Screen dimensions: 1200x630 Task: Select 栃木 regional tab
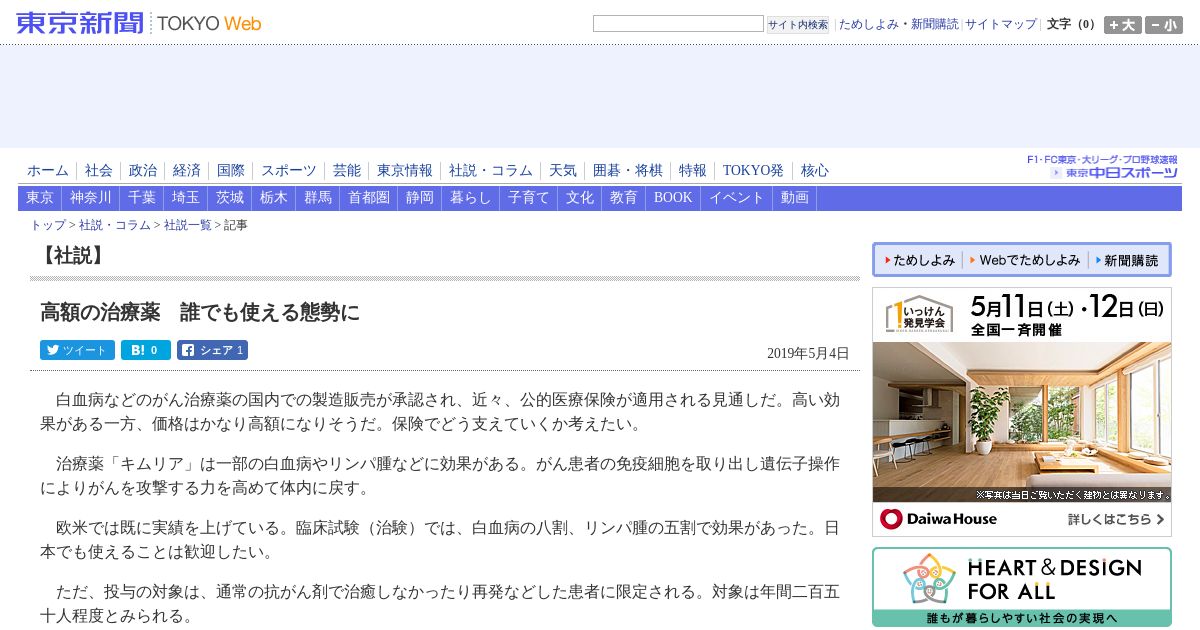(x=274, y=198)
